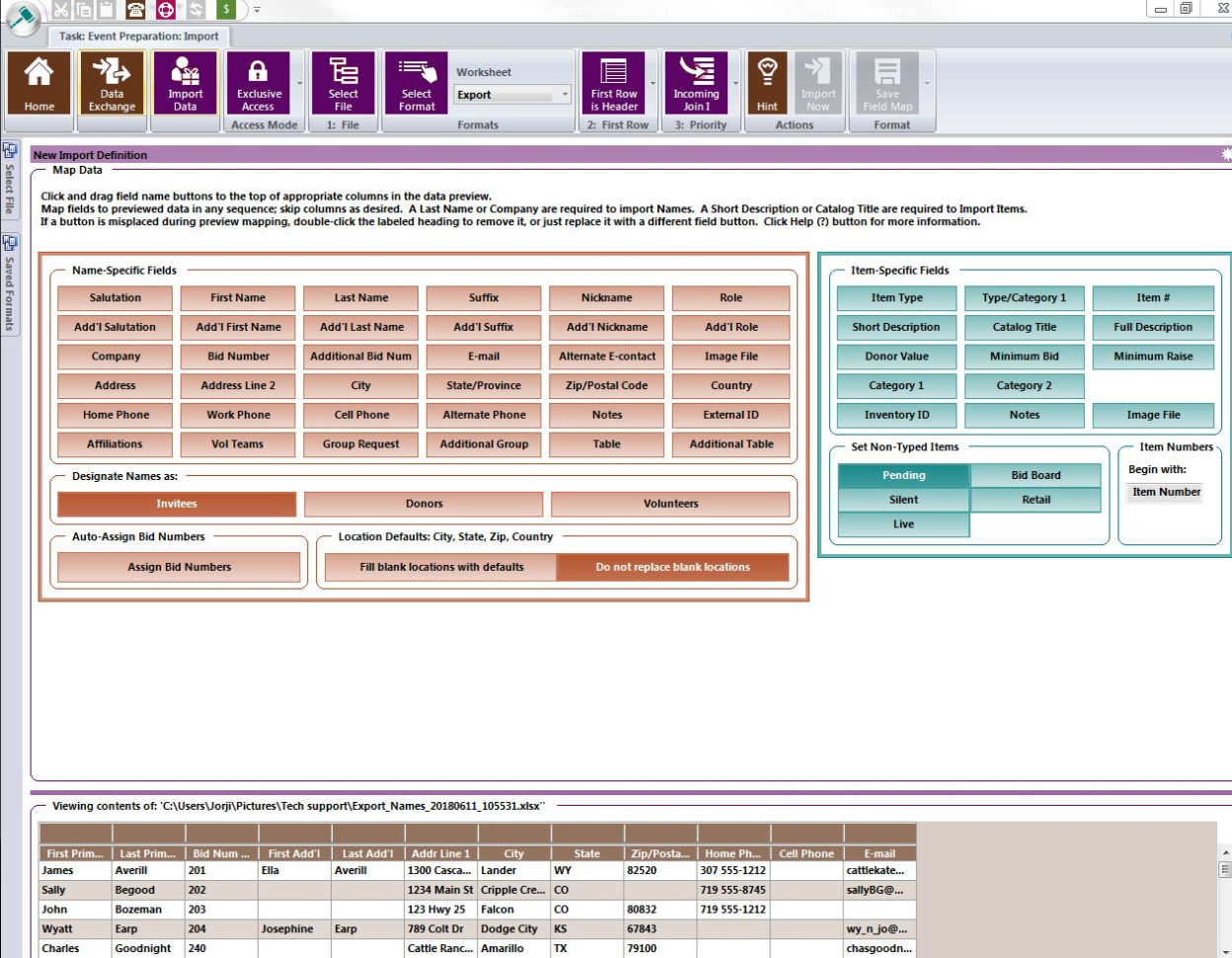1232x958 pixels.
Task: Click the Assign Bid Numbers button
Action: (179, 567)
